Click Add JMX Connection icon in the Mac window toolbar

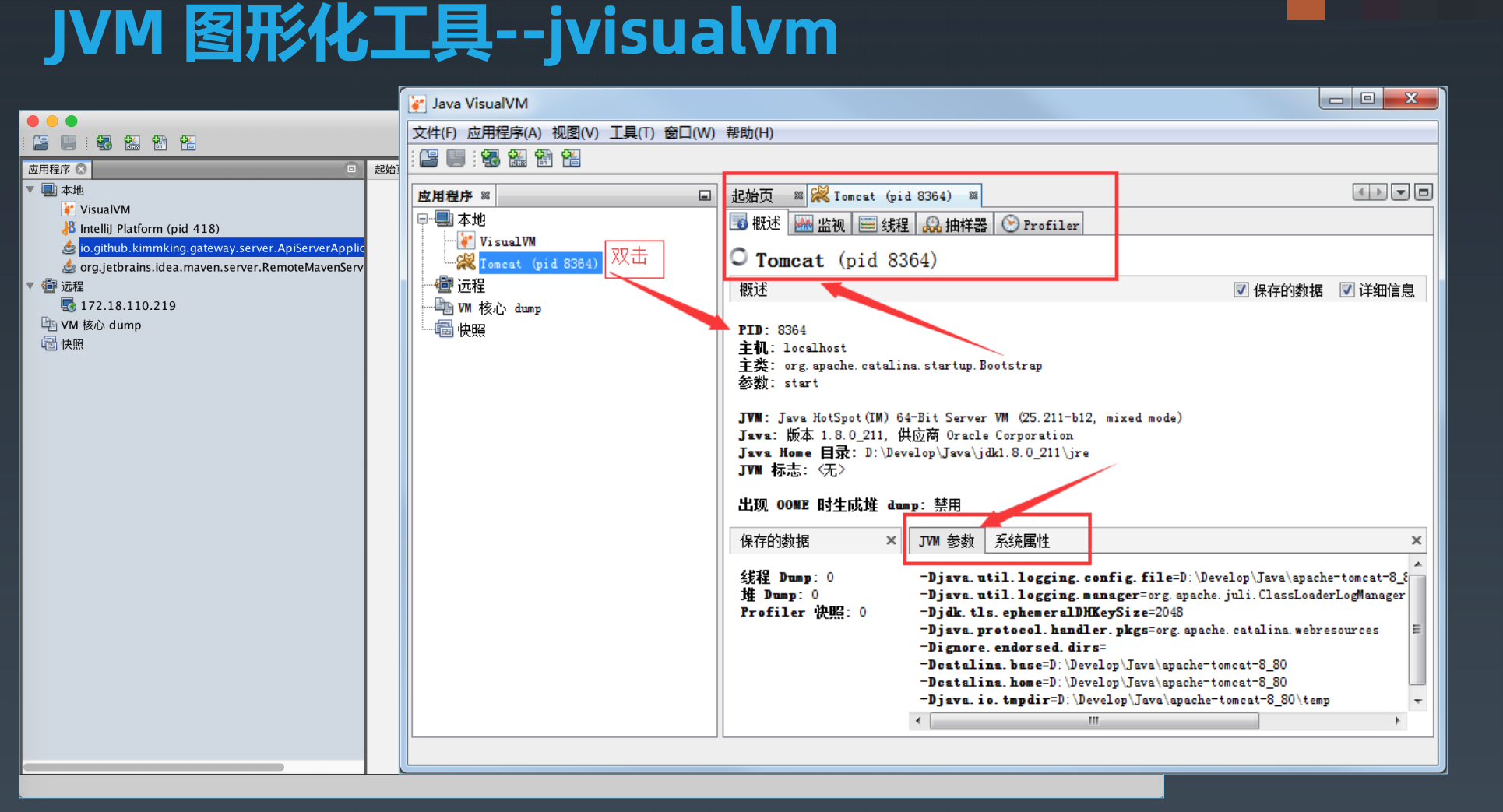(x=132, y=143)
